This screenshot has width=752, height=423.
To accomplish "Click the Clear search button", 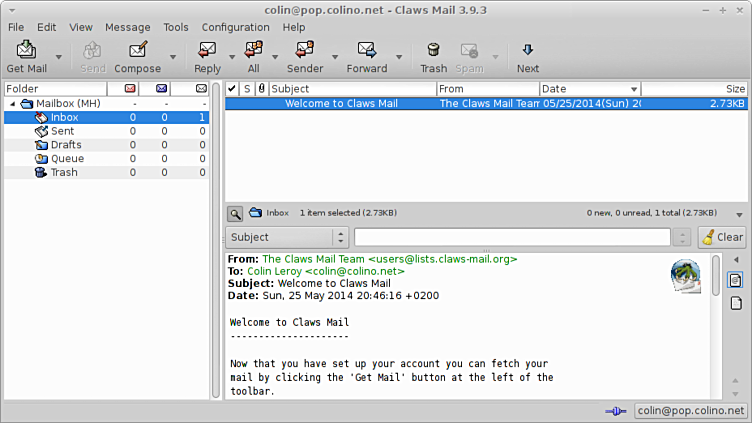I will tap(722, 237).
